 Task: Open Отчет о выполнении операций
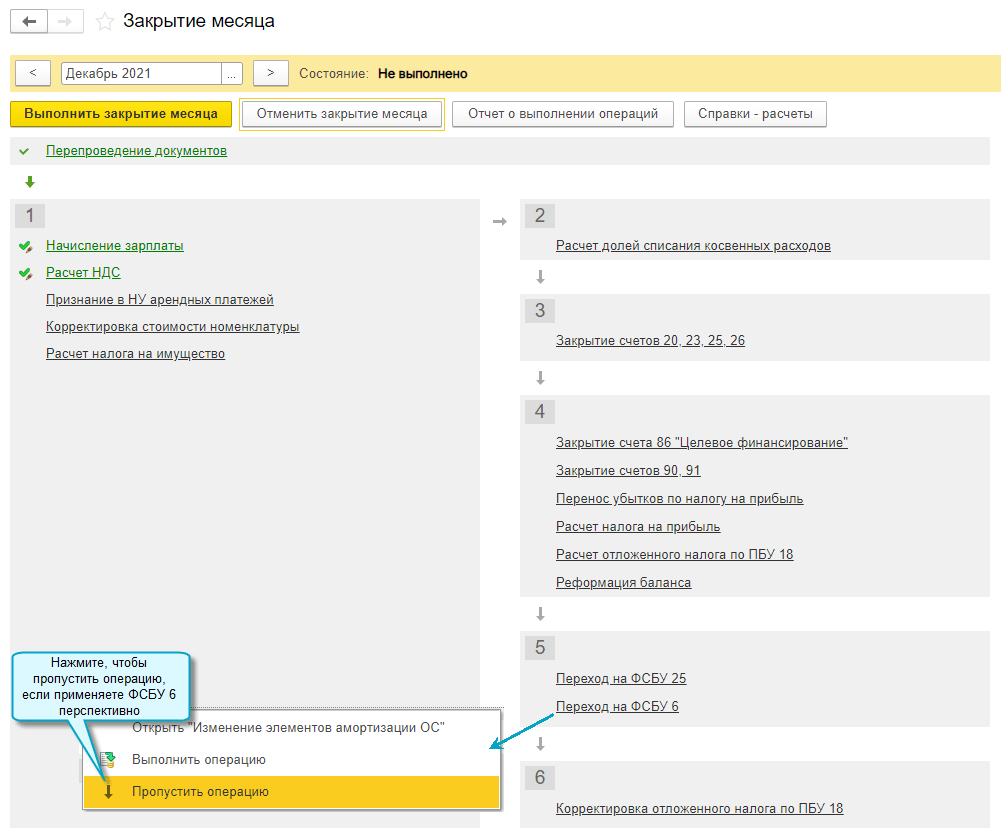coord(563,114)
